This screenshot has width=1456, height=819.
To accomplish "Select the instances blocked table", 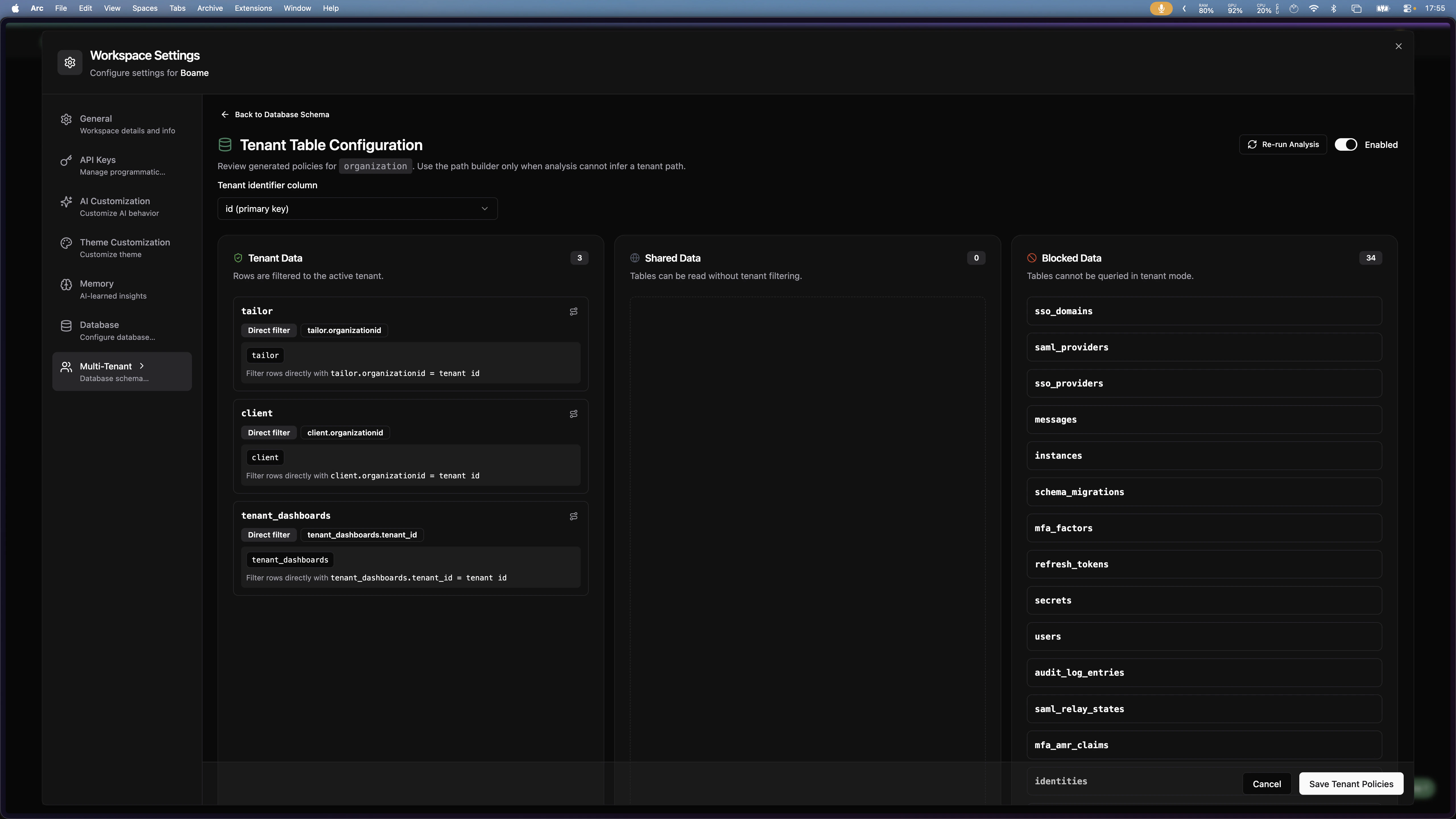I will pyautogui.click(x=1204, y=456).
